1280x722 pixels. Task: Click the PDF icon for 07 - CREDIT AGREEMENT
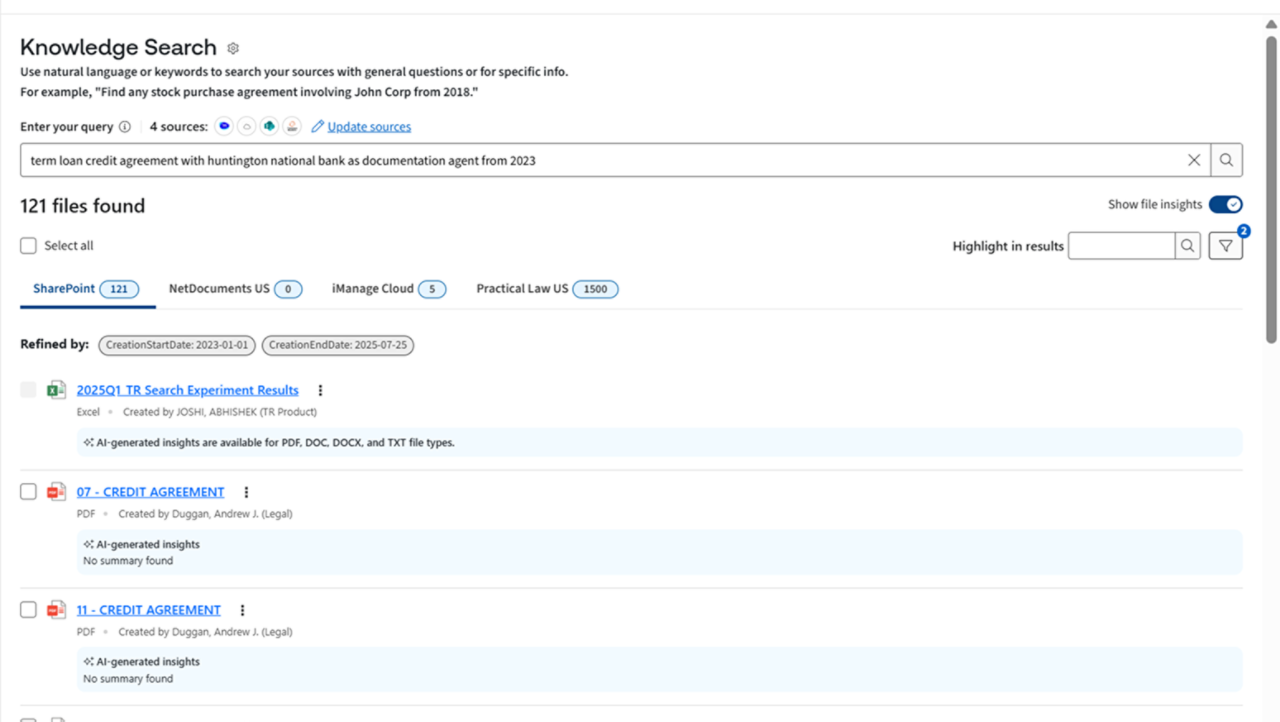[x=57, y=492]
